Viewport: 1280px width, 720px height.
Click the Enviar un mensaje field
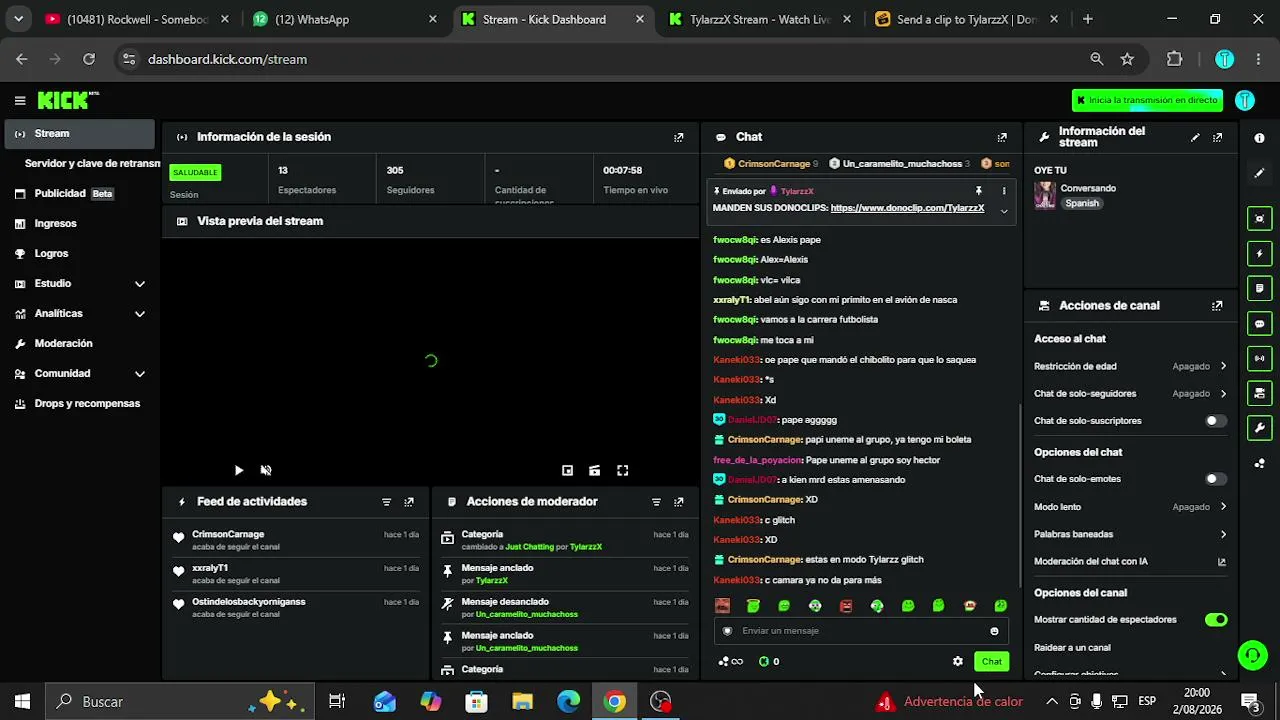click(x=860, y=631)
